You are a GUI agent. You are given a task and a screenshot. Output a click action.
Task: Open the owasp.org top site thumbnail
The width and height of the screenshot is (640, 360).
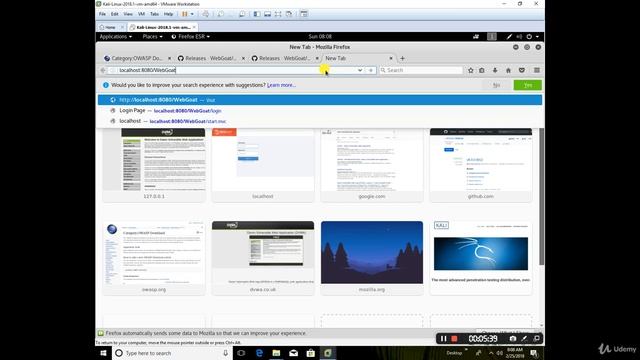[154, 258]
